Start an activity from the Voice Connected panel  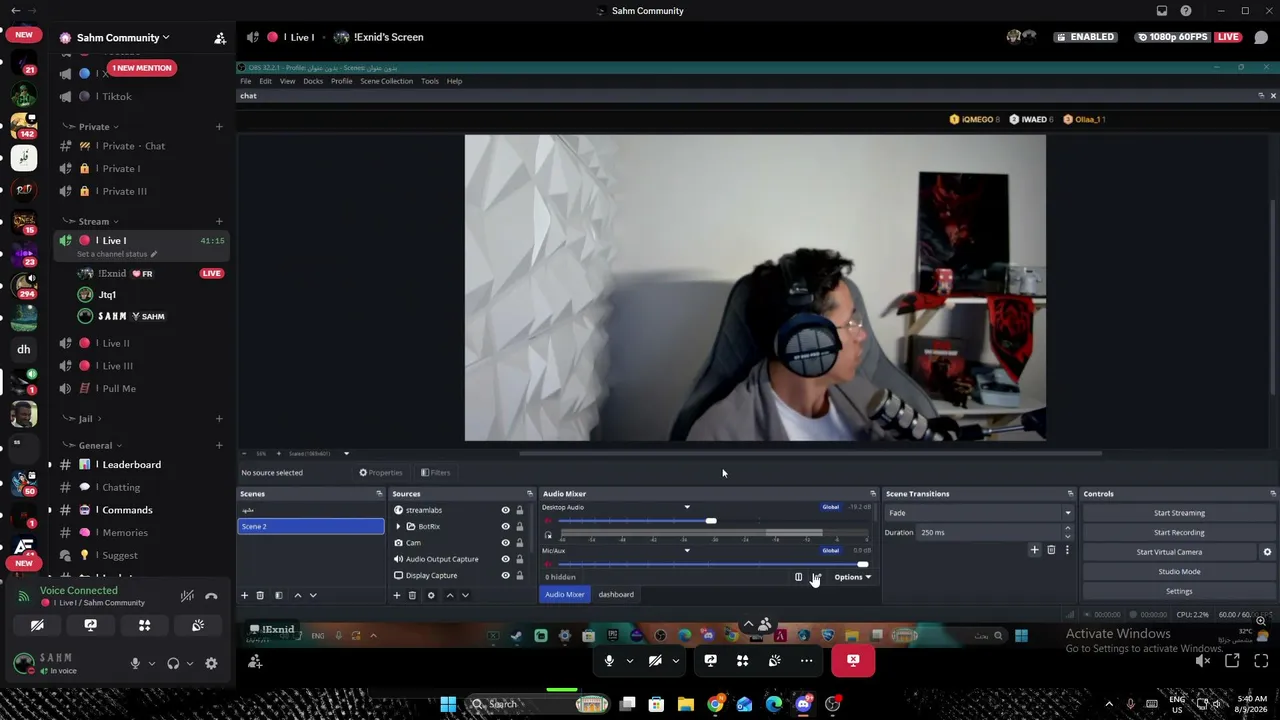[x=144, y=625]
